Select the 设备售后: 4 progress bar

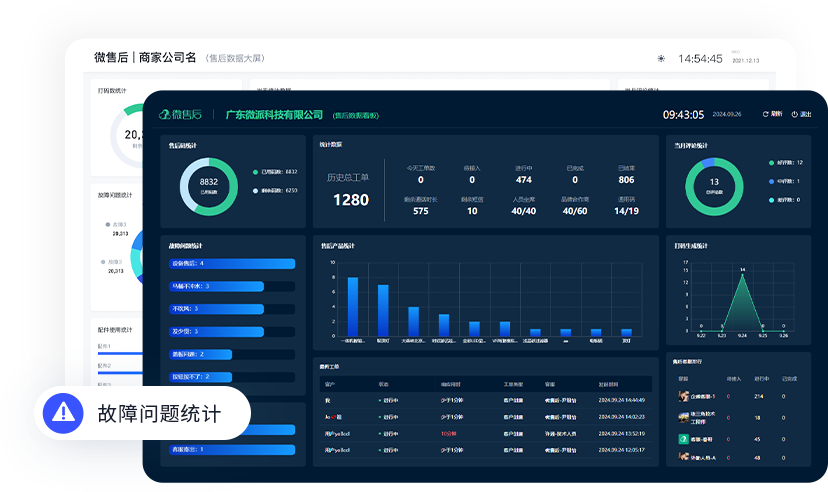click(x=232, y=263)
